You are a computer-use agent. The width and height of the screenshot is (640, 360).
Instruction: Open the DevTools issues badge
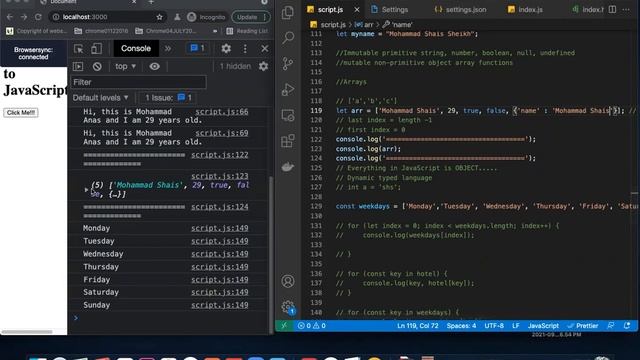(197, 48)
